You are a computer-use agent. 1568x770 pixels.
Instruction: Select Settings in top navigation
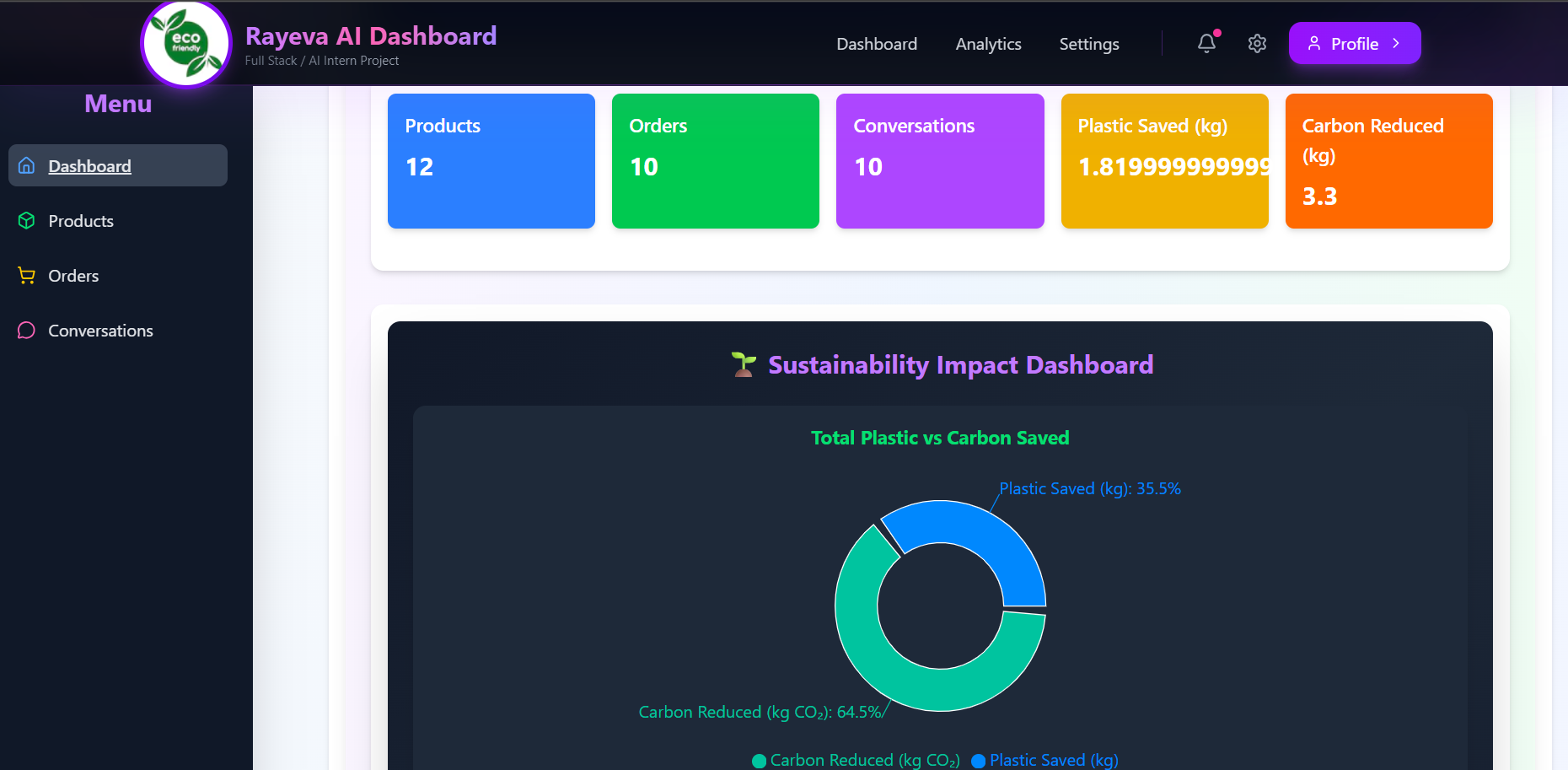(1088, 44)
